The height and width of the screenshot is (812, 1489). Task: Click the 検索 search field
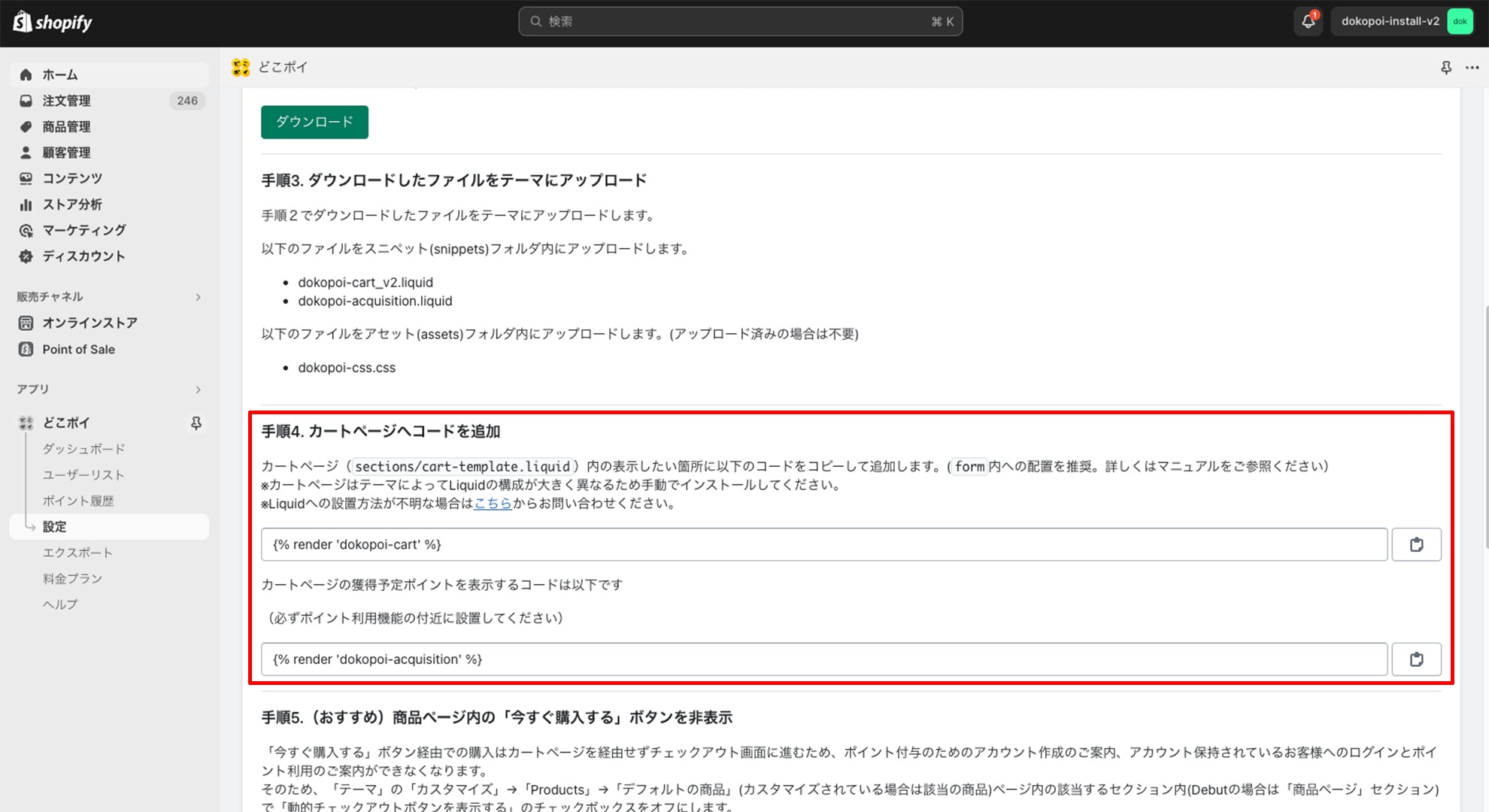740,21
